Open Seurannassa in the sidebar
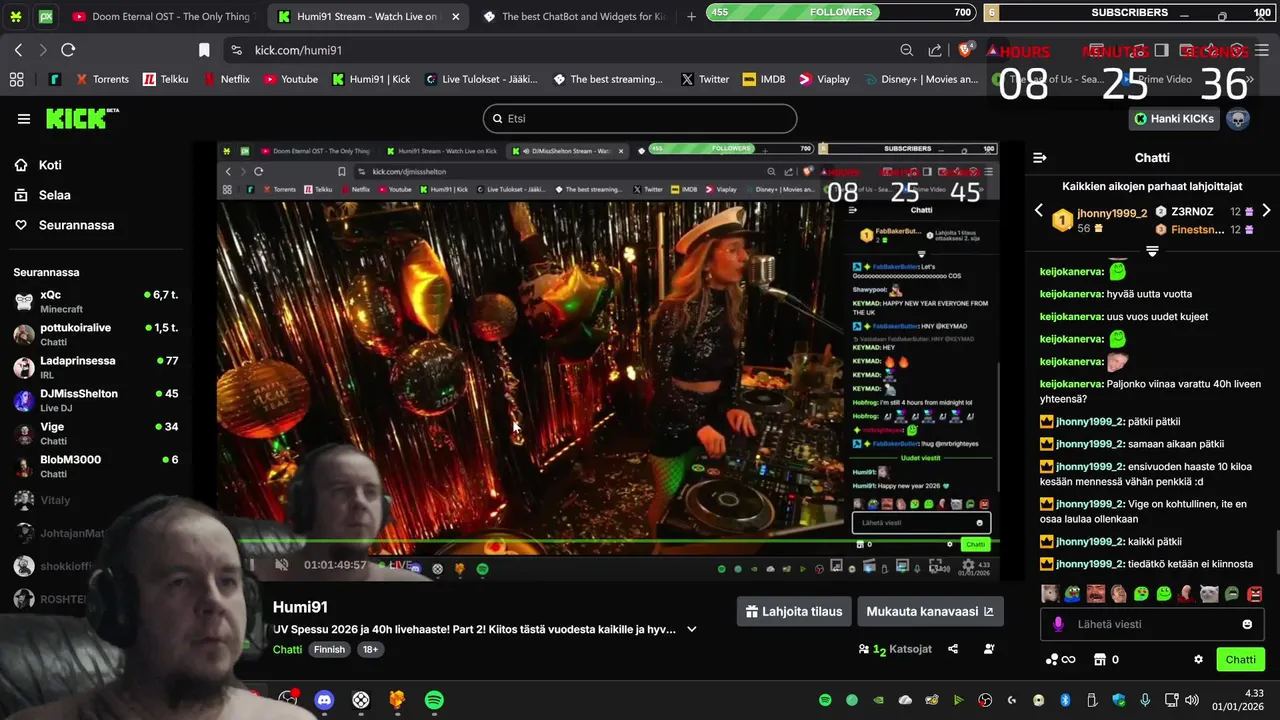The height and width of the screenshot is (720, 1280). (76, 225)
